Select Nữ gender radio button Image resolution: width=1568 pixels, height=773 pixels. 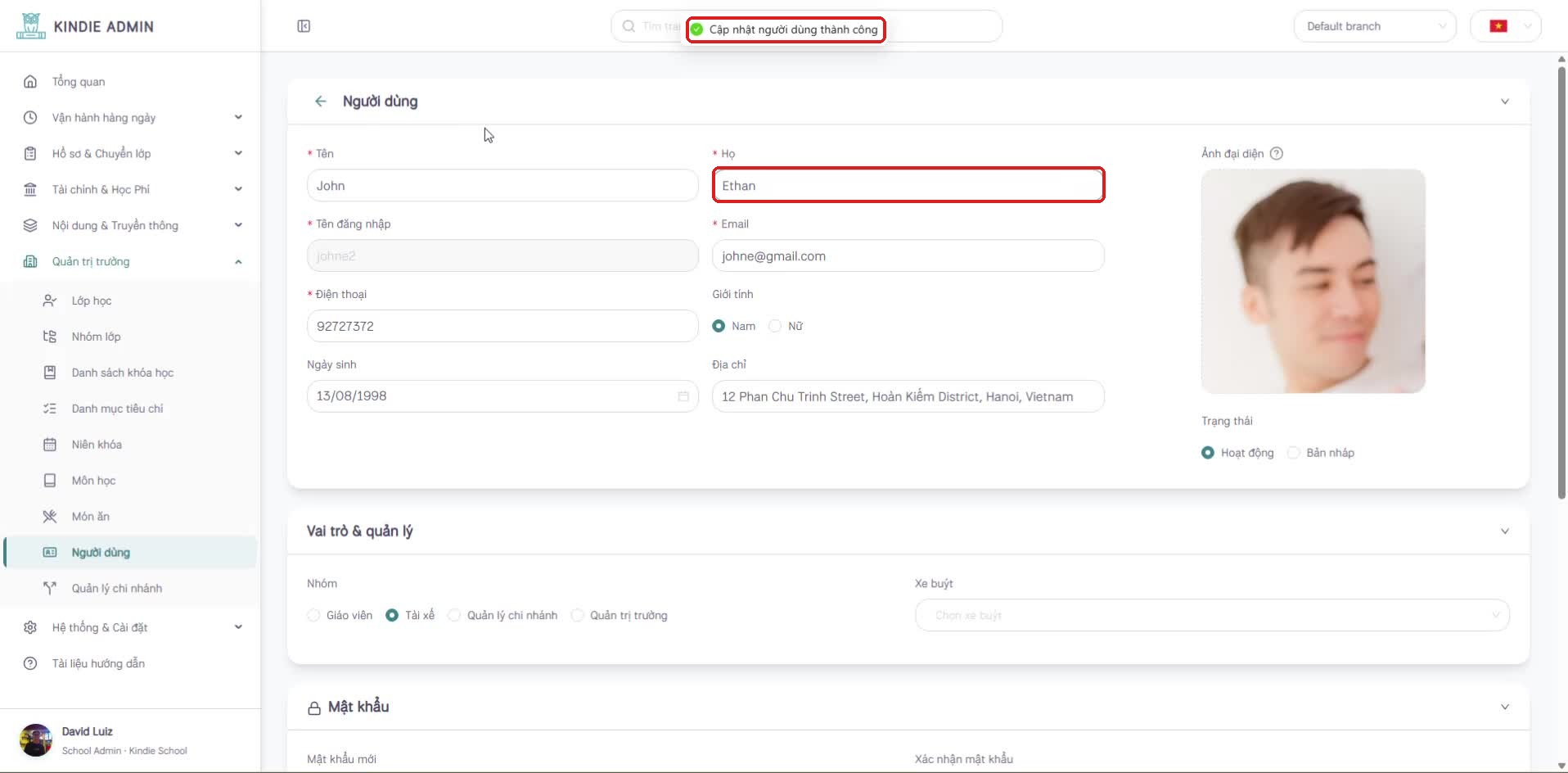click(774, 326)
